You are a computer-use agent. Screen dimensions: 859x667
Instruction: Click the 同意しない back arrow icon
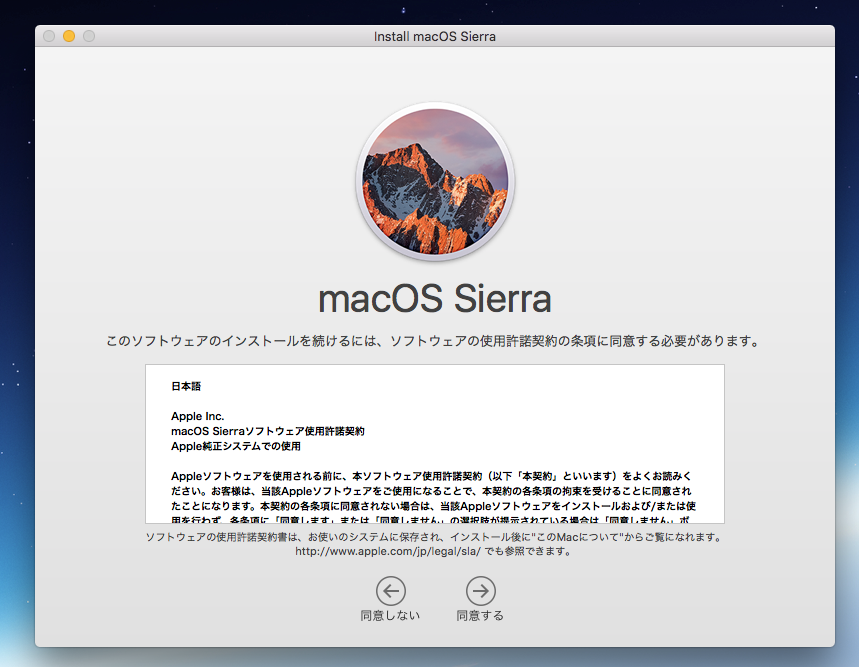[391, 591]
